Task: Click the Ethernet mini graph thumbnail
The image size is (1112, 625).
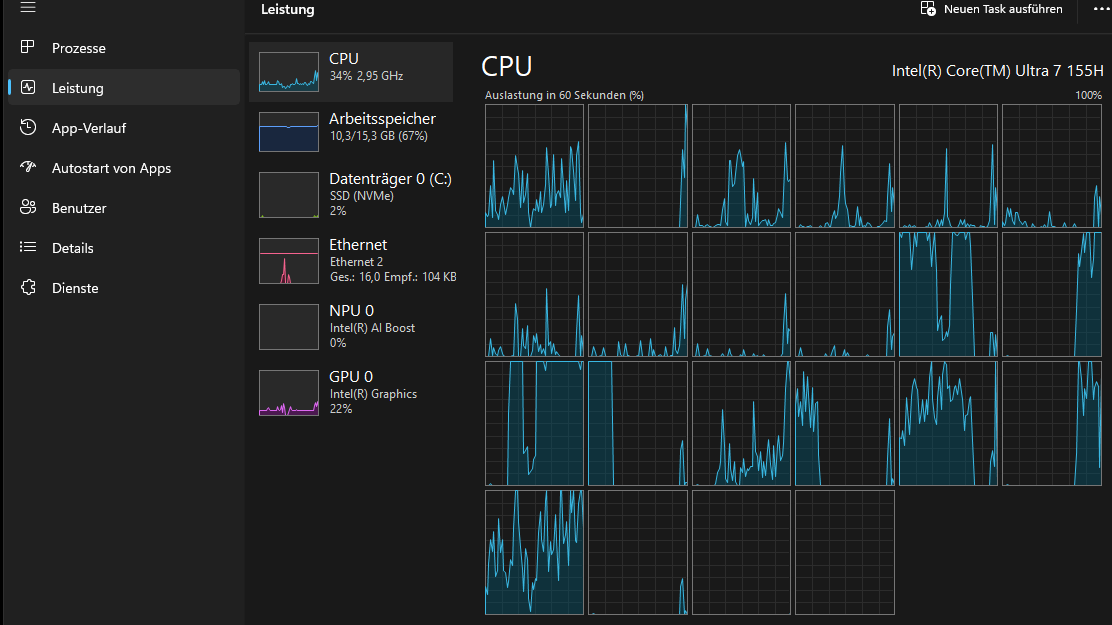Action: point(289,261)
